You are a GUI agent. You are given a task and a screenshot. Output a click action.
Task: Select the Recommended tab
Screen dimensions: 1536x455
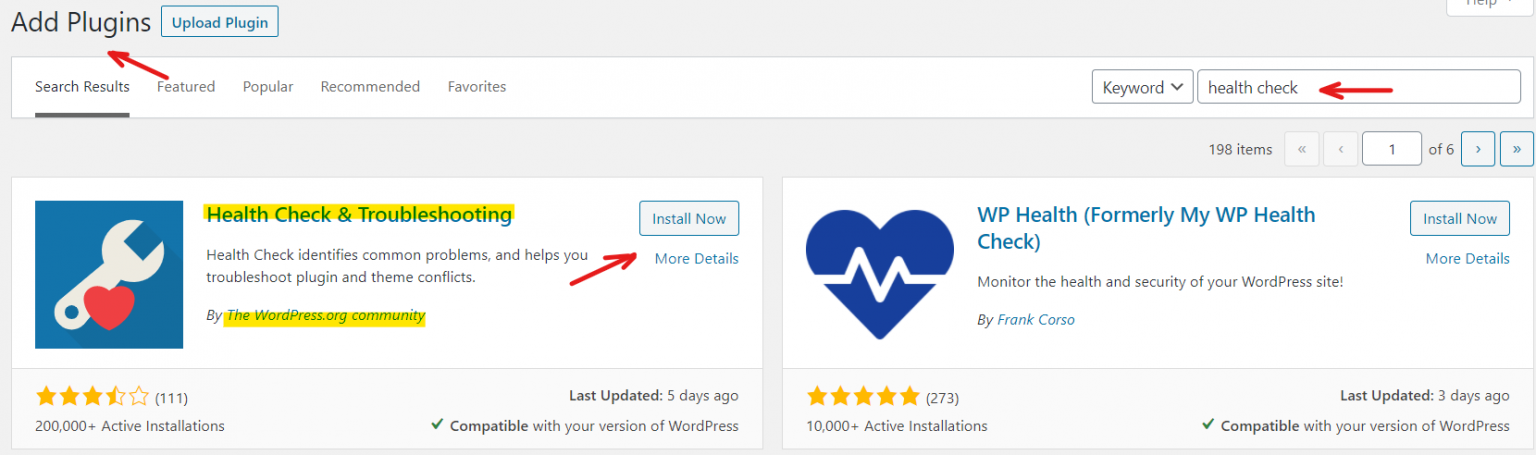tap(370, 87)
